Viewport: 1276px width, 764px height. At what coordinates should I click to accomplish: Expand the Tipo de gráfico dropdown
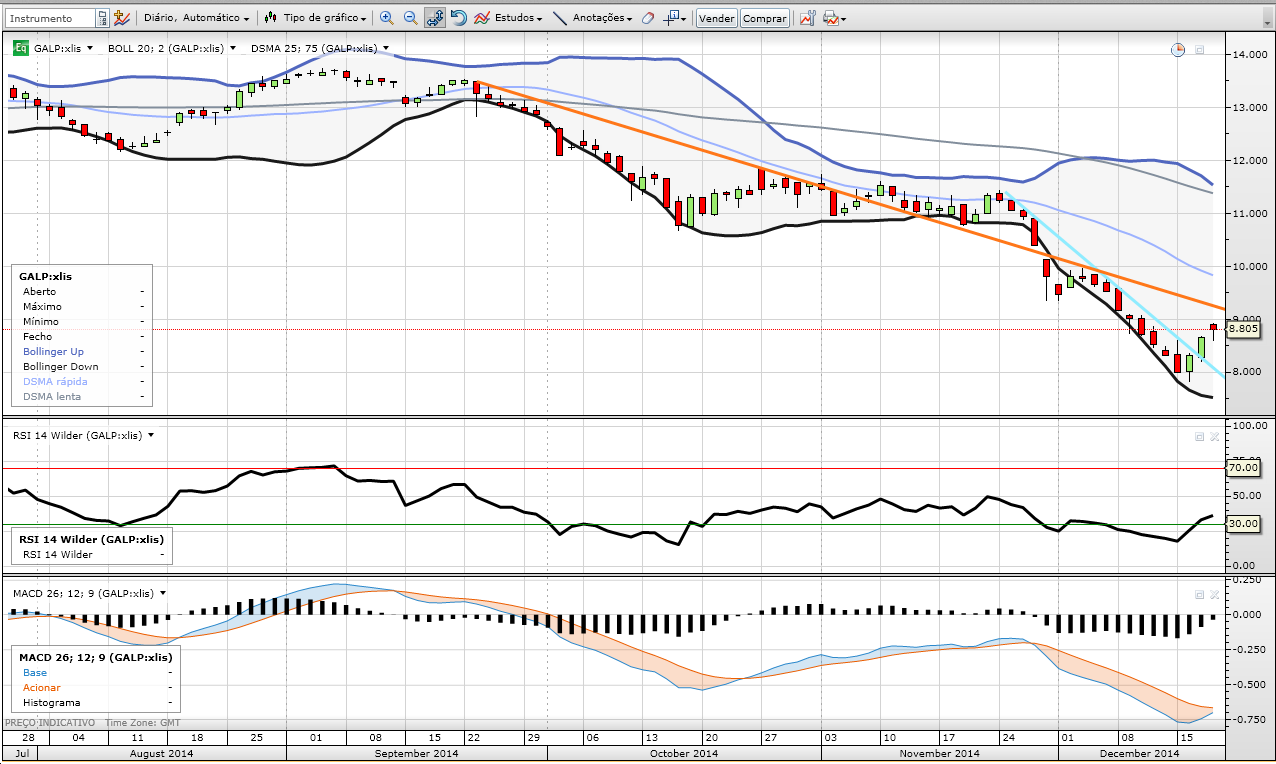[315, 18]
